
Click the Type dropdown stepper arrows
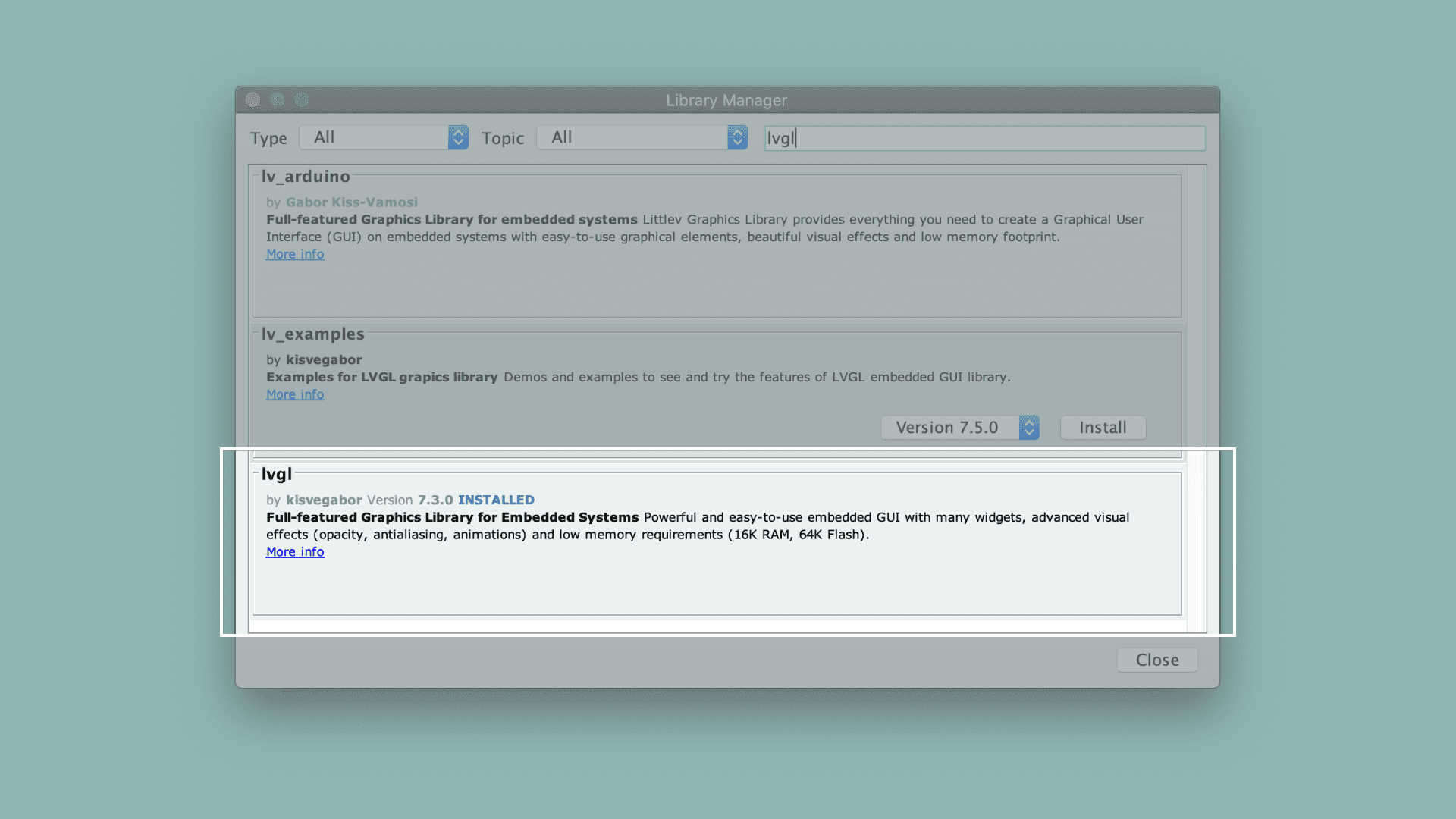(x=458, y=137)
